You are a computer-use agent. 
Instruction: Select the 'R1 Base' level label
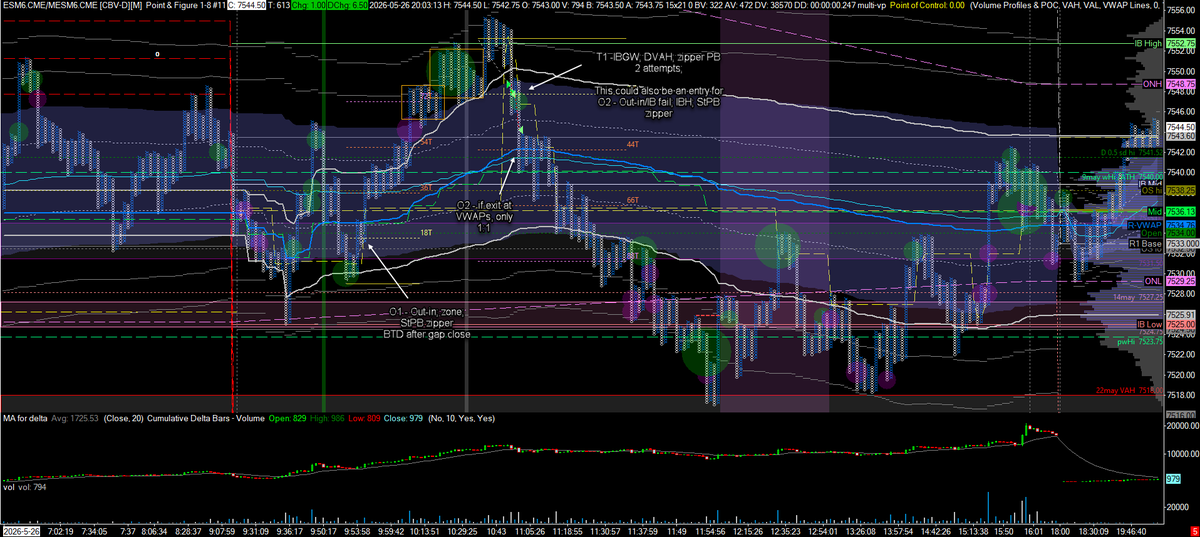coord(1146,243)
